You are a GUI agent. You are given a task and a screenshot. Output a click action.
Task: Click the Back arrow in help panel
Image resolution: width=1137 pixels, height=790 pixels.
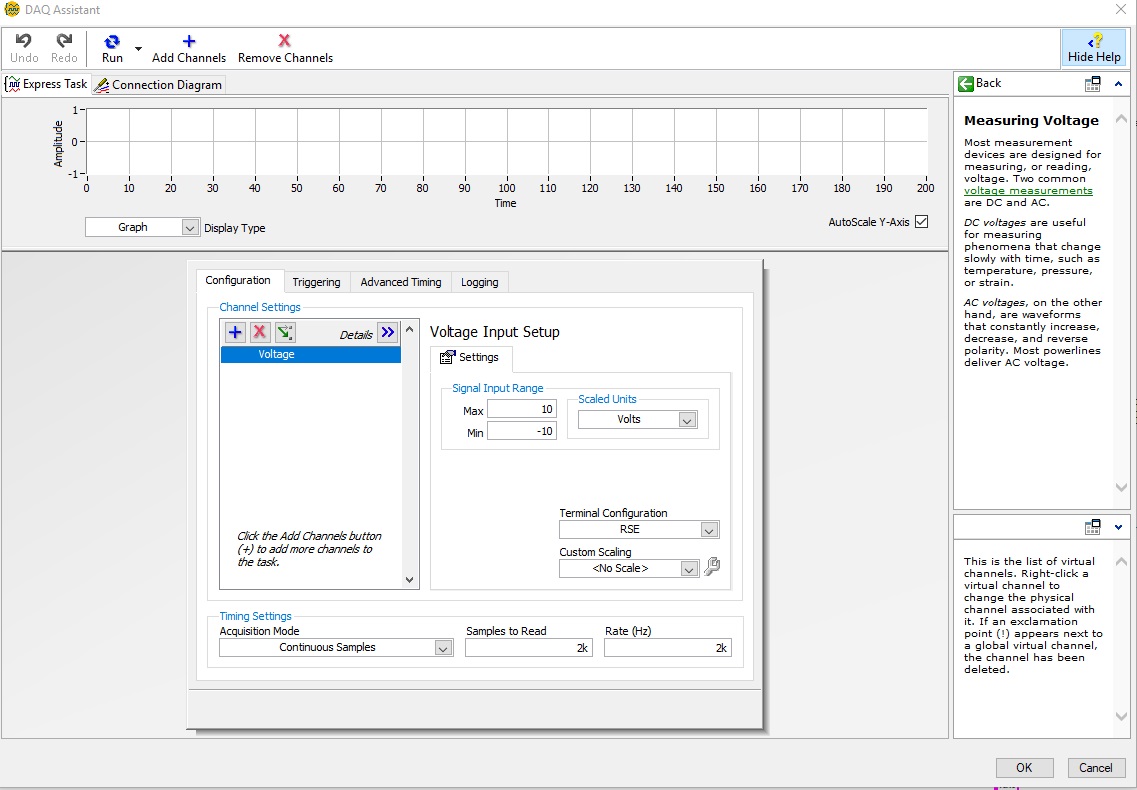click(966, 84)
